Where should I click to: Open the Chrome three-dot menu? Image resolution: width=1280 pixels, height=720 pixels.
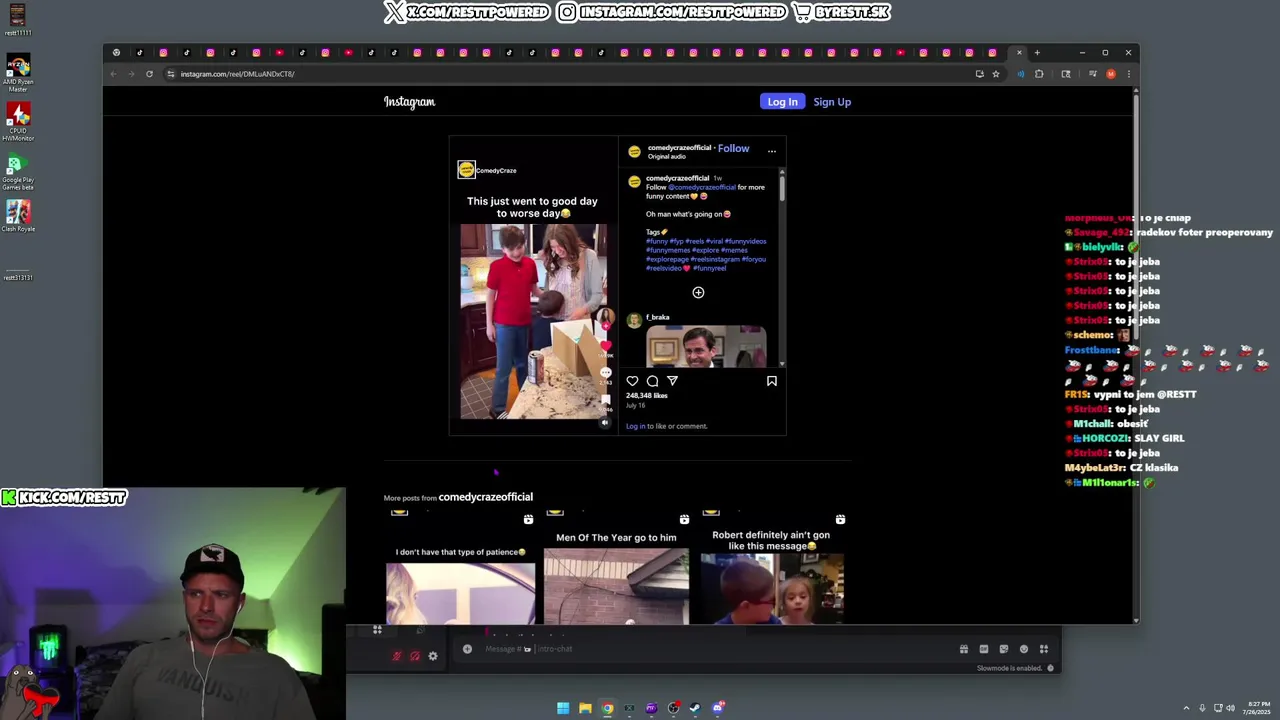point(1128,74)
